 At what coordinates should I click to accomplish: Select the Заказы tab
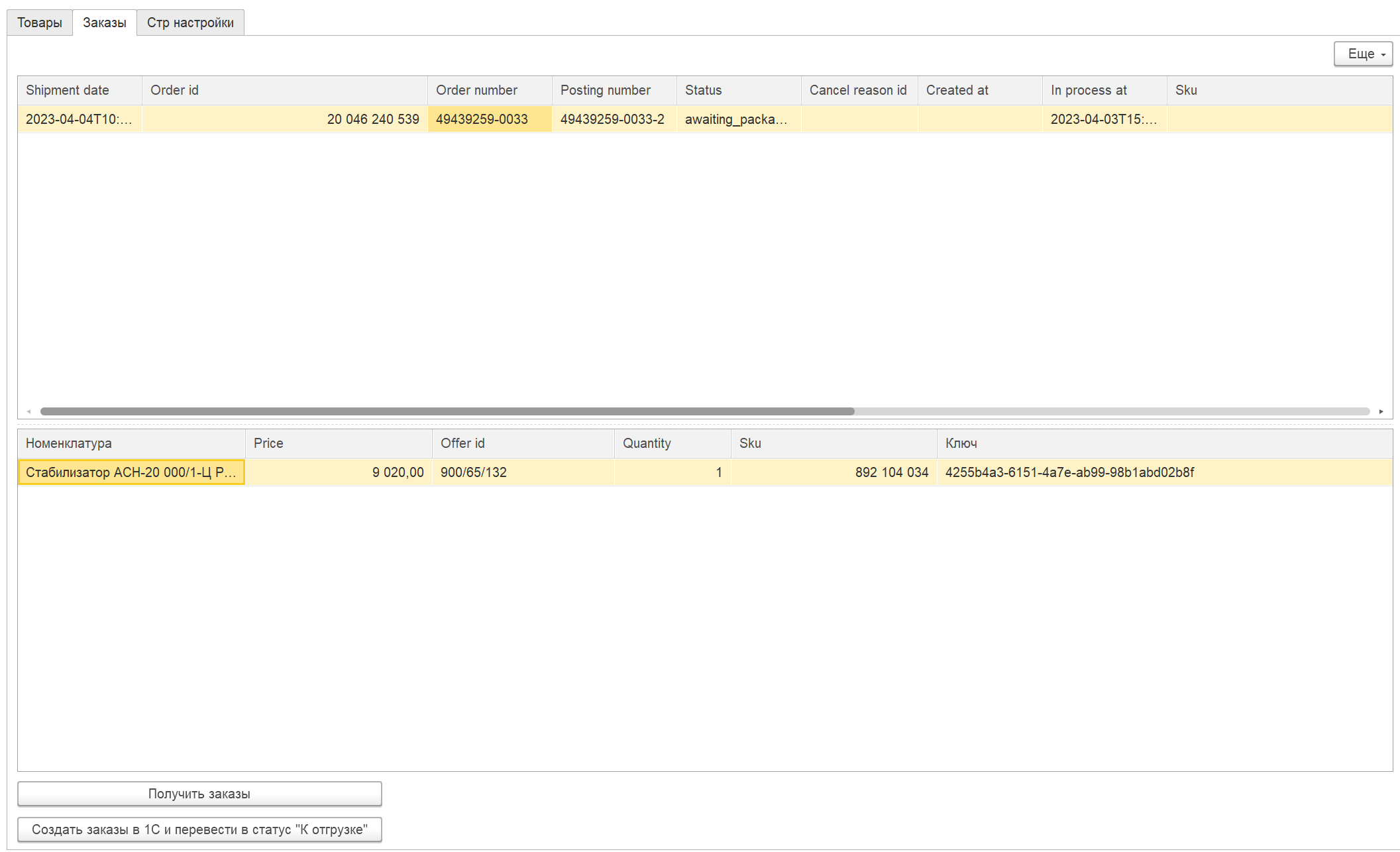[x=104, y=23]
